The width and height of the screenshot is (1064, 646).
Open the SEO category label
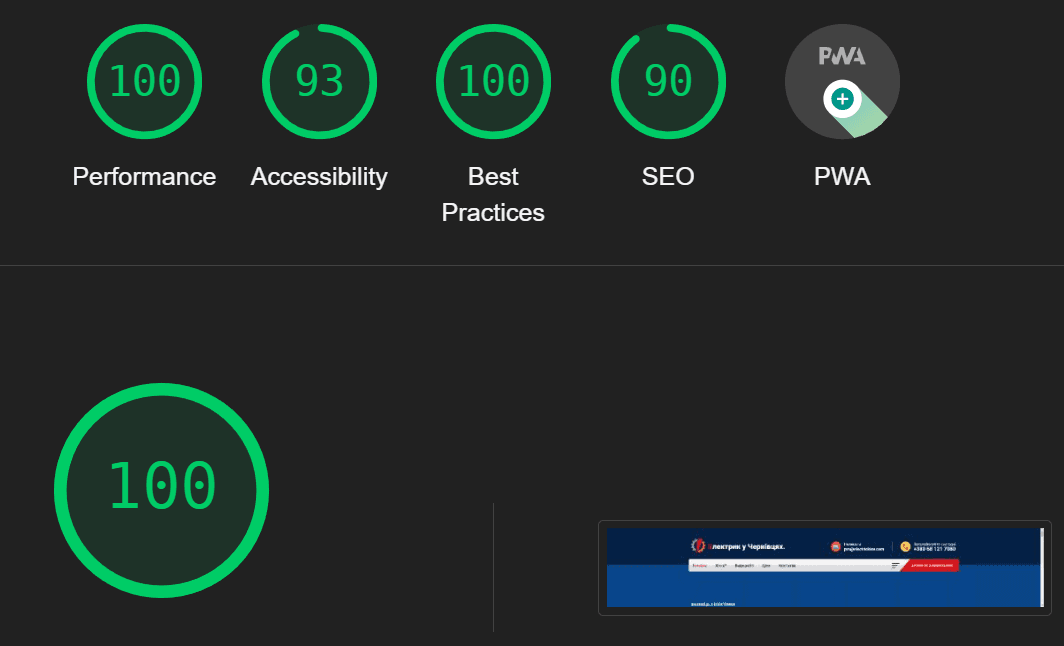(668, 176)
